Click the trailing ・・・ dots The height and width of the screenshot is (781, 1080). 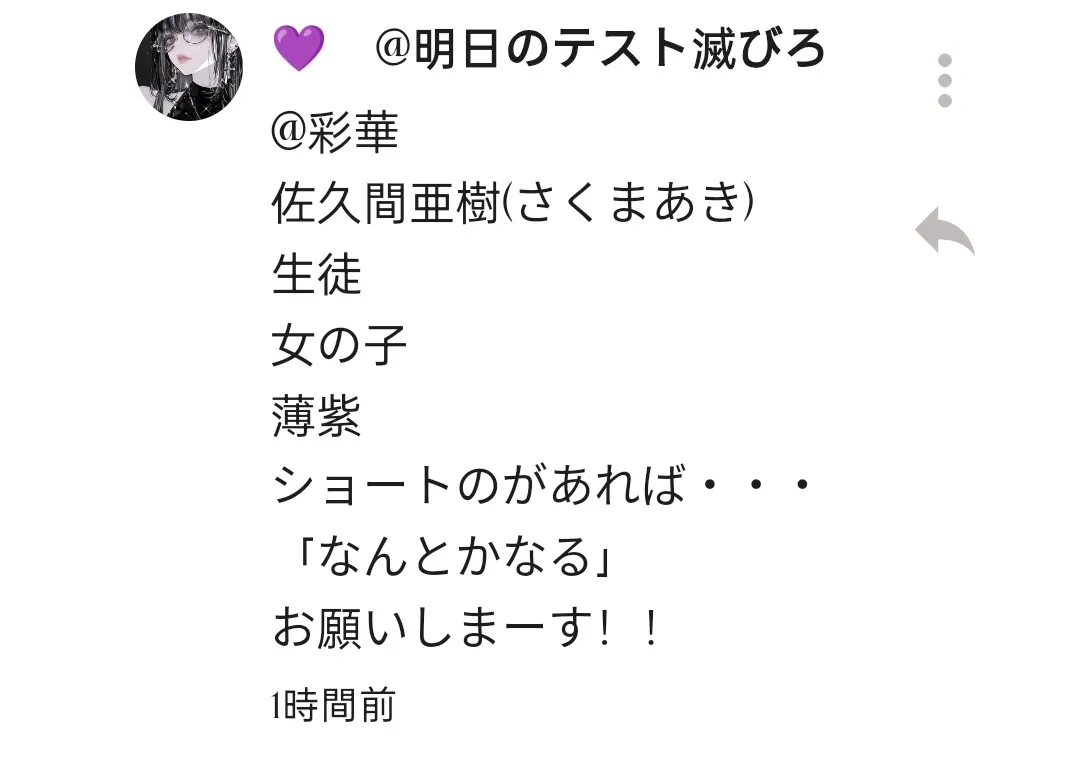click(x=755, y=485)
